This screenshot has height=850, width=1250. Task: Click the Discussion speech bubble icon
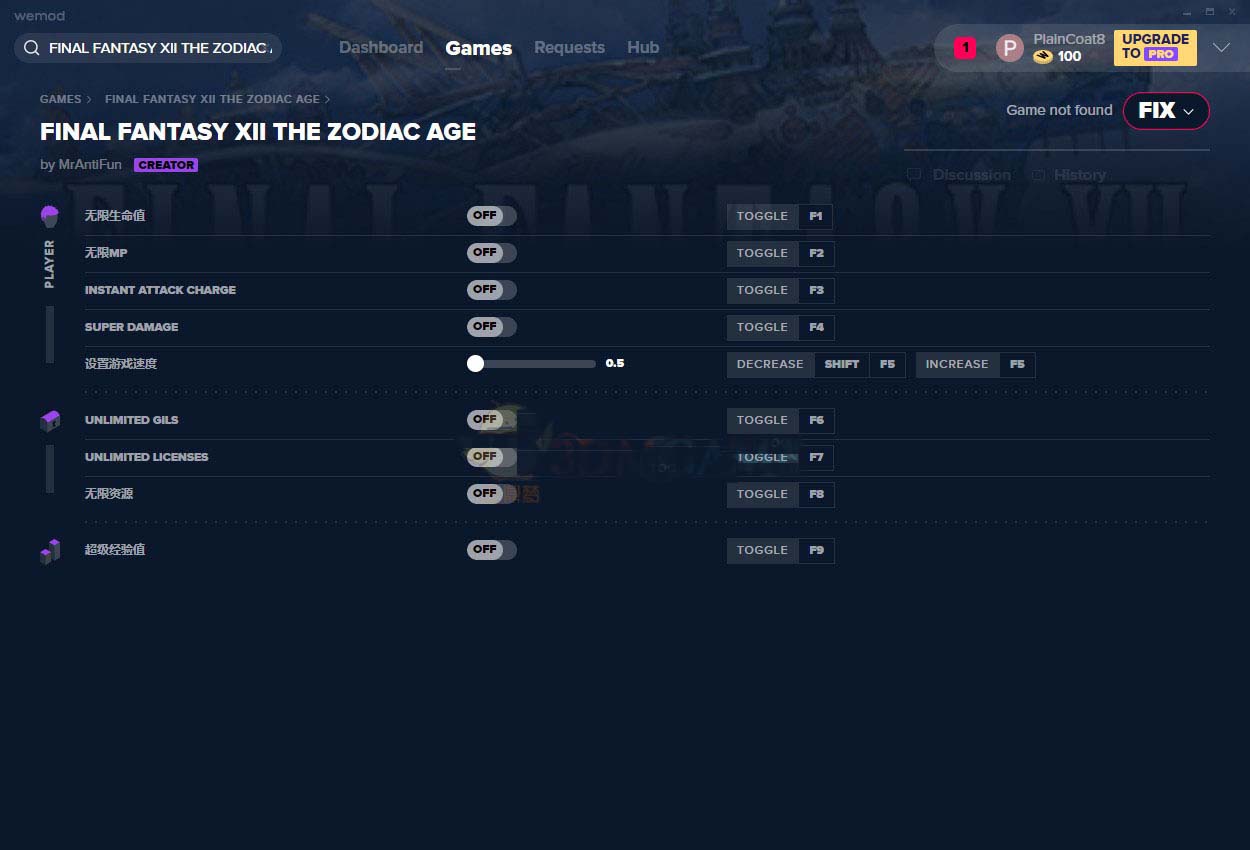914,175
